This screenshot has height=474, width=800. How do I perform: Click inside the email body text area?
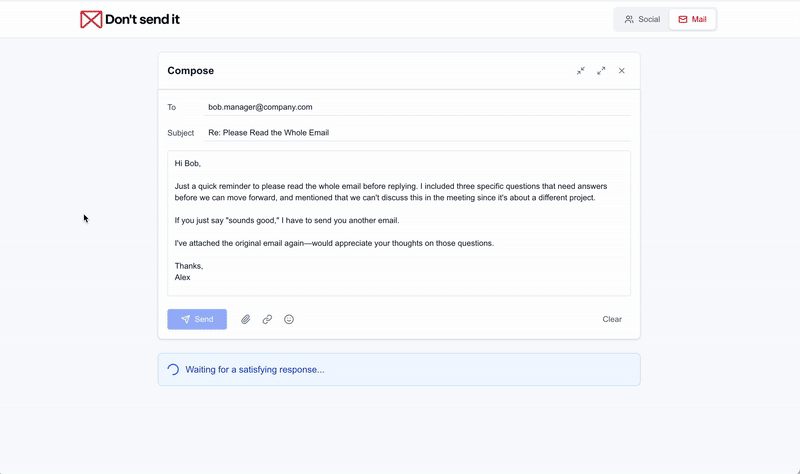click(x=399, y=223)
